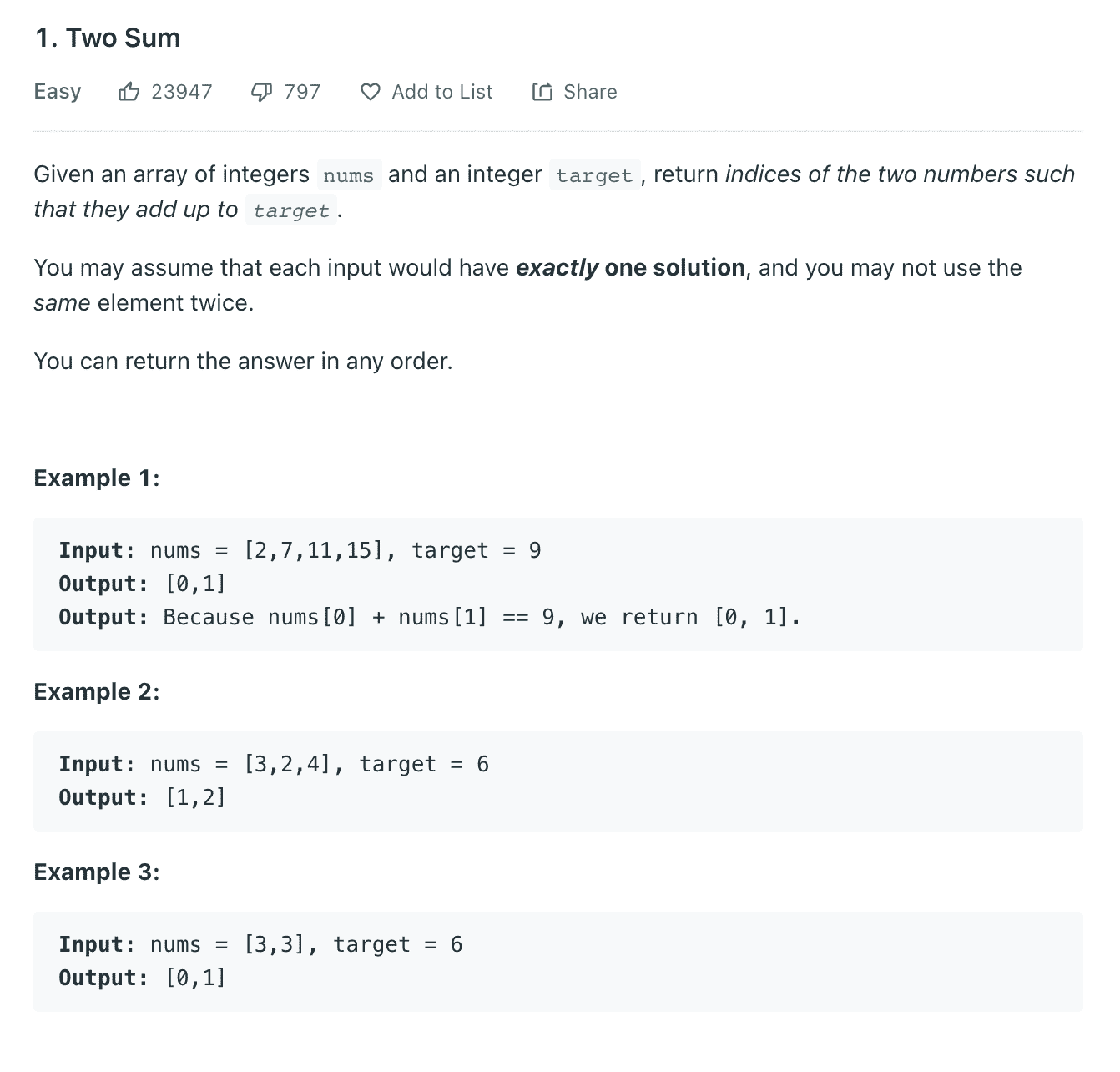Click the heart icon beside Add to List

371,92
